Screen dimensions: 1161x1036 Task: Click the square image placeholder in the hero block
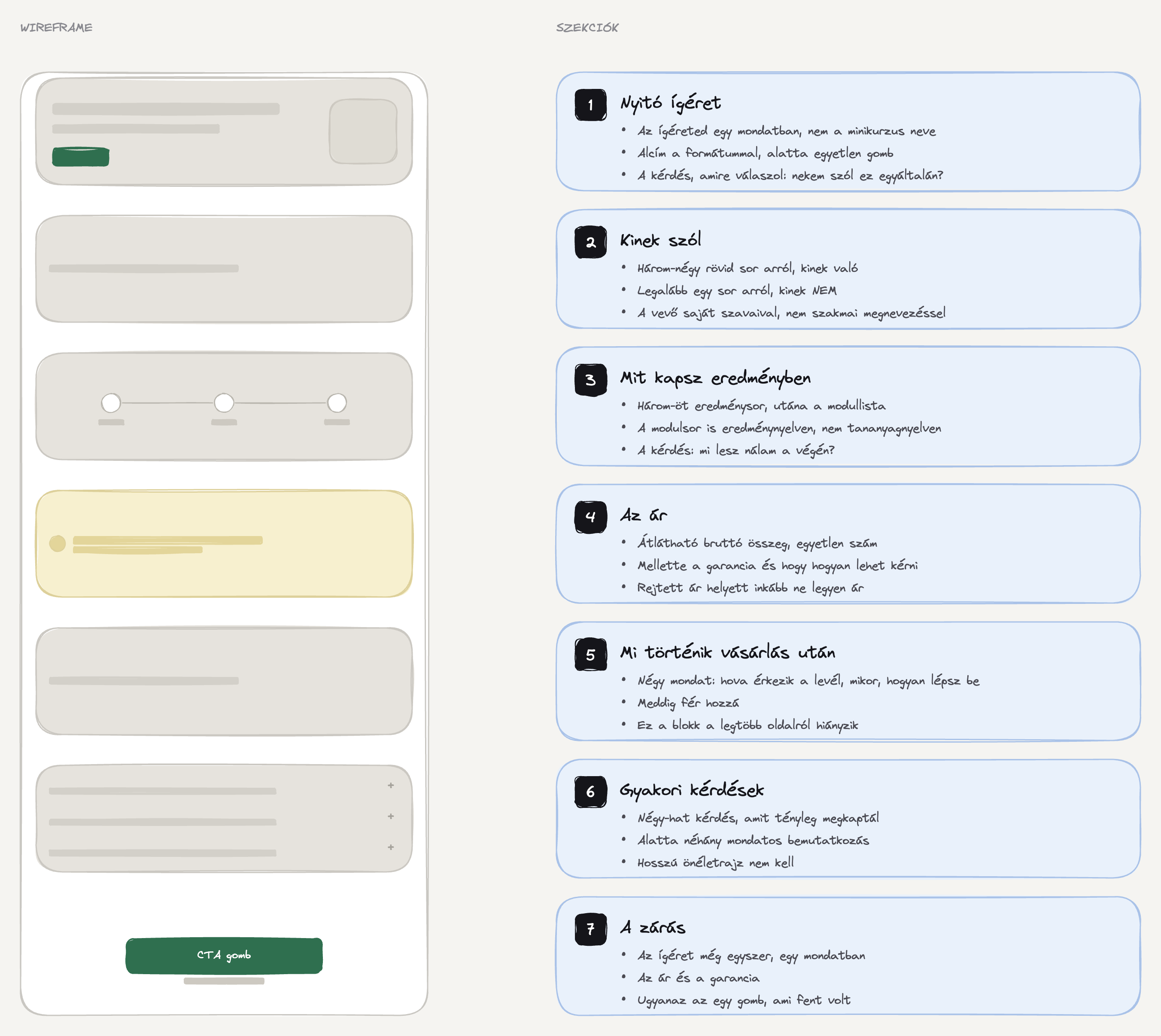tap(363, 131)
